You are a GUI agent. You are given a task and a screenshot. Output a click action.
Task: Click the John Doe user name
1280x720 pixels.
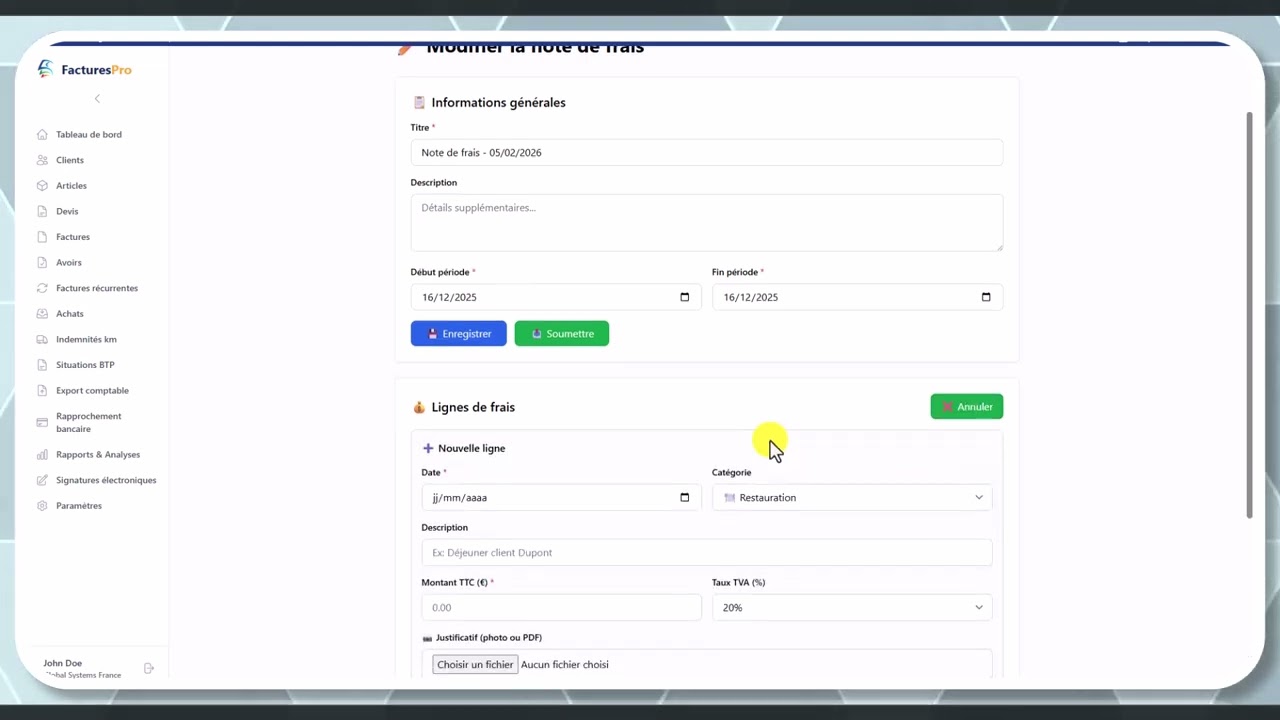pos(62,663)
